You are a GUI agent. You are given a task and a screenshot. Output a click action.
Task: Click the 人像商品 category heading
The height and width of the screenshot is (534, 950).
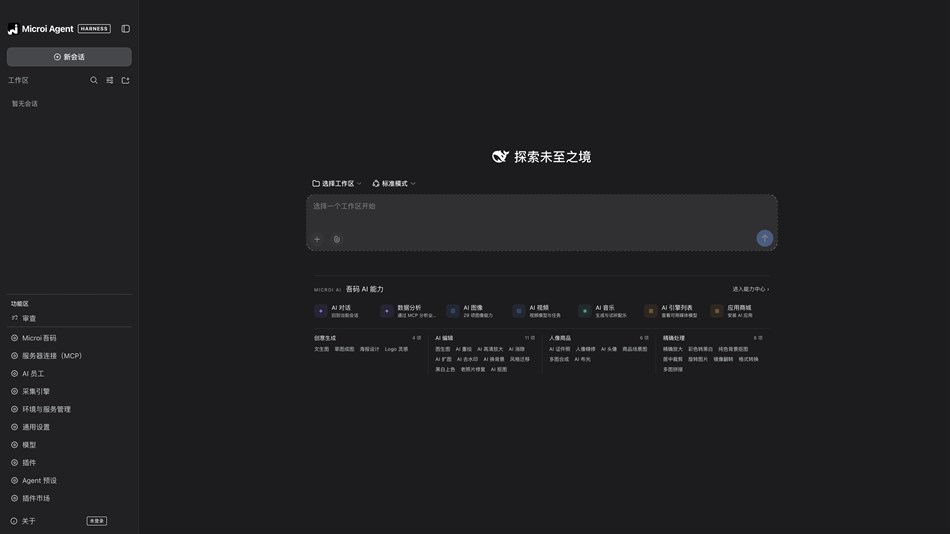pos(560,338)
